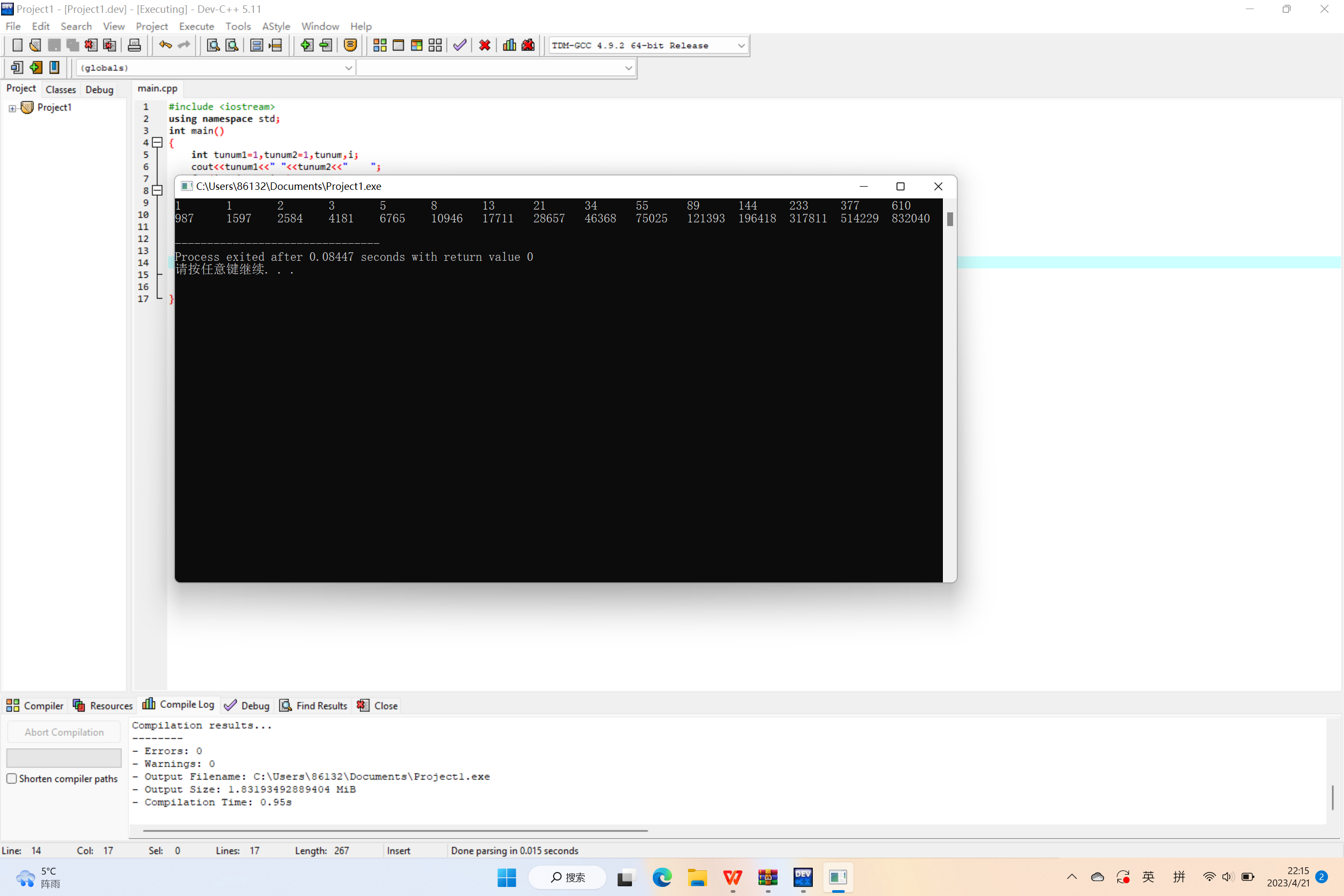The width and height of the screenshot is (1344, 896).
Task: Click the Undo arrow icon
Action: pos(165,45)
